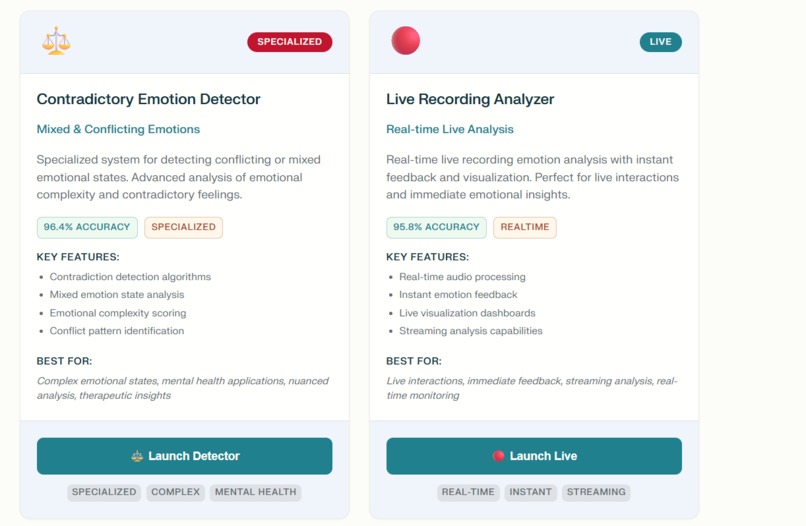Click the red record circle icon on Live Recording Analyzer card
Screen dimensions: 806x526
[406, 41]
